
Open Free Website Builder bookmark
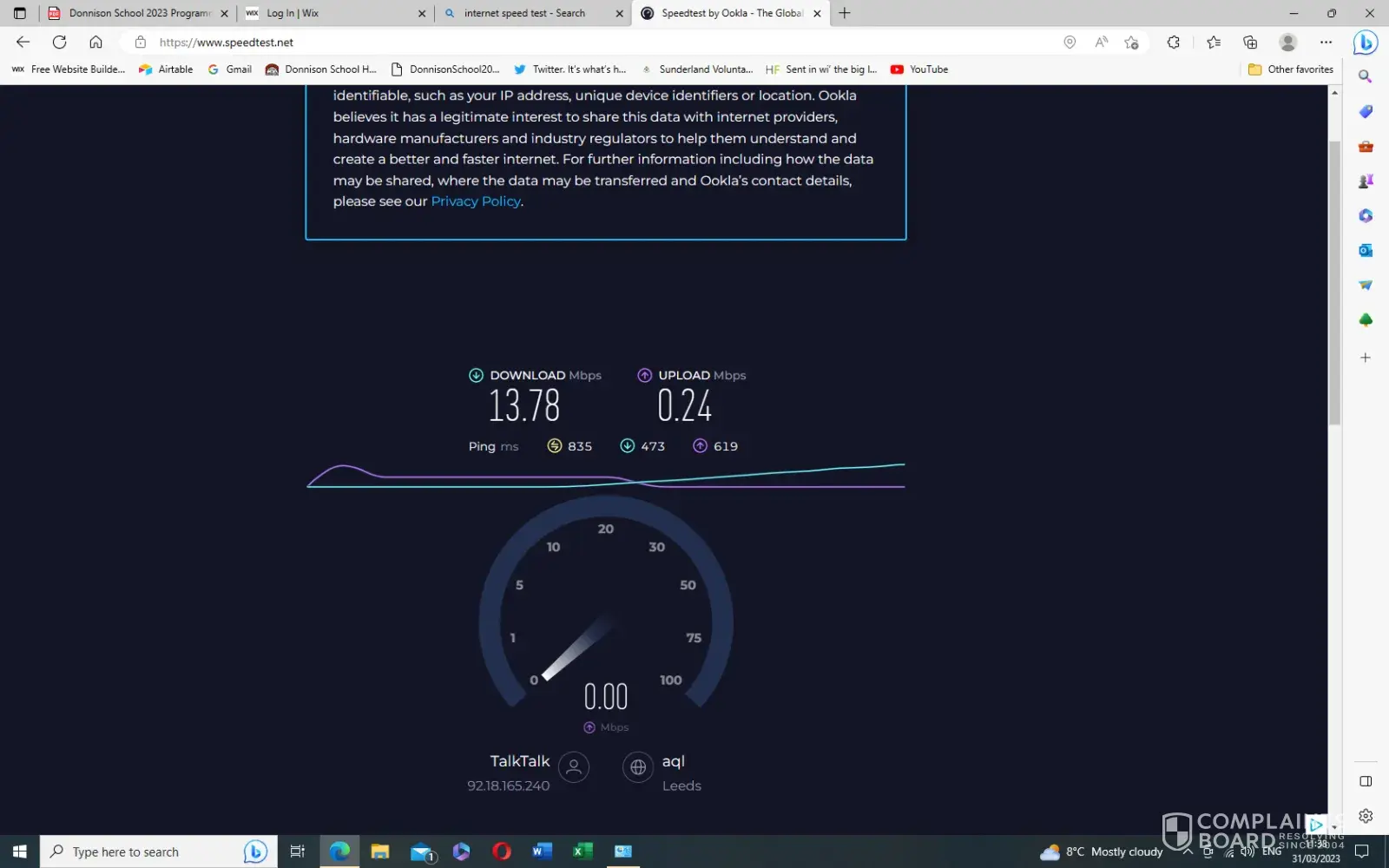tap(69, 69)
